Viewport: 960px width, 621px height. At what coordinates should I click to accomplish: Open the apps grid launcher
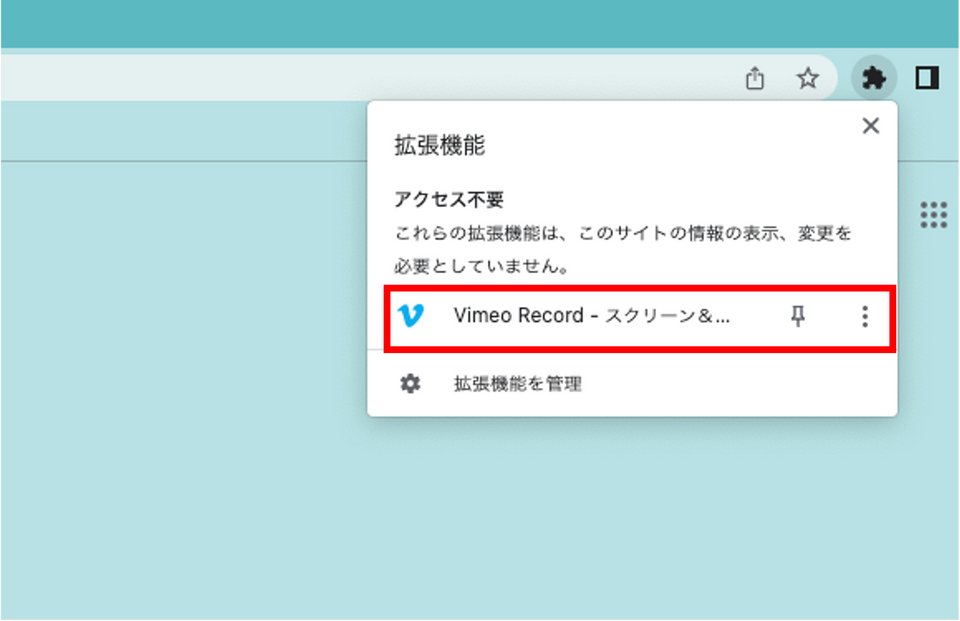934,215
